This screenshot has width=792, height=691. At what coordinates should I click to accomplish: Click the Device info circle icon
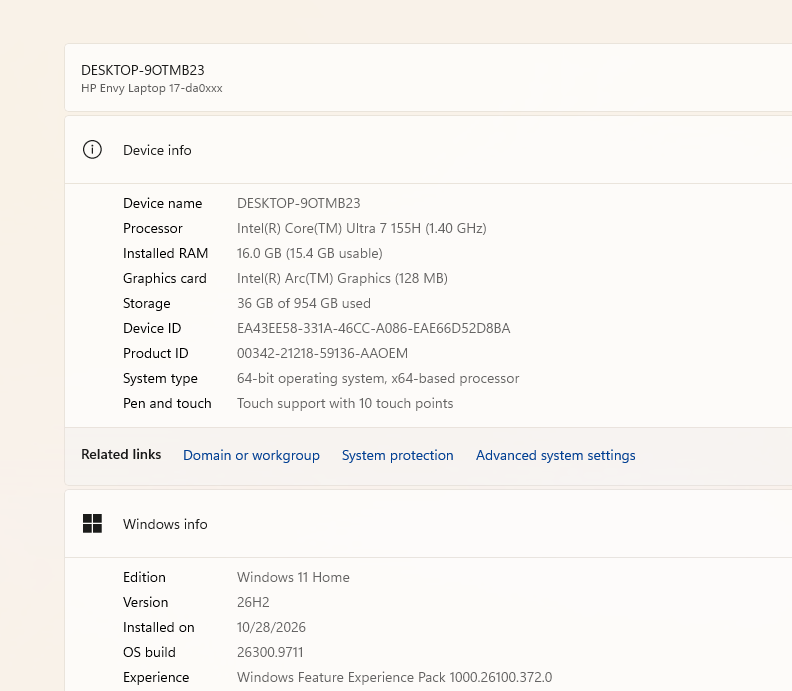pos(92,150)
